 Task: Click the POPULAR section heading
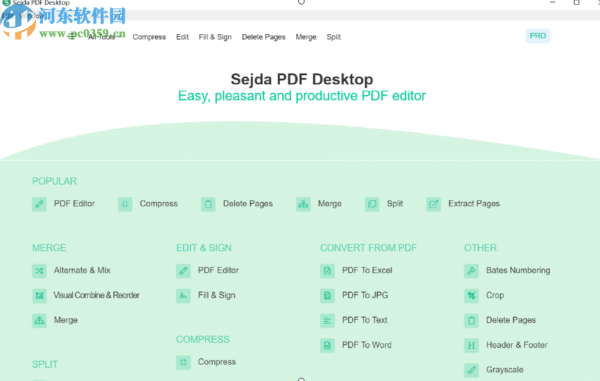[54, 181]
